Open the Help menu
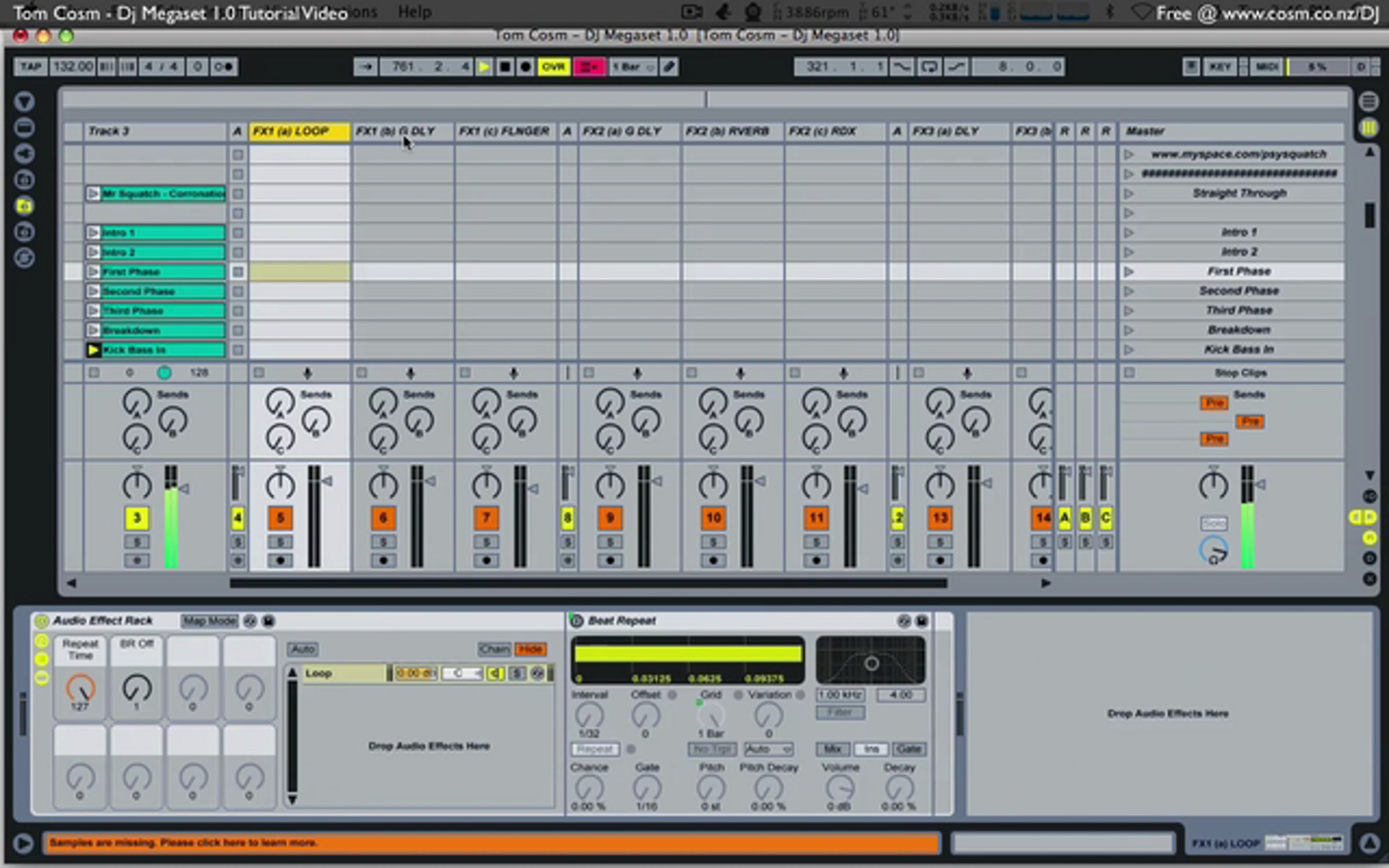The height and width of the screenshot is (868, 1389). (414, 12)
